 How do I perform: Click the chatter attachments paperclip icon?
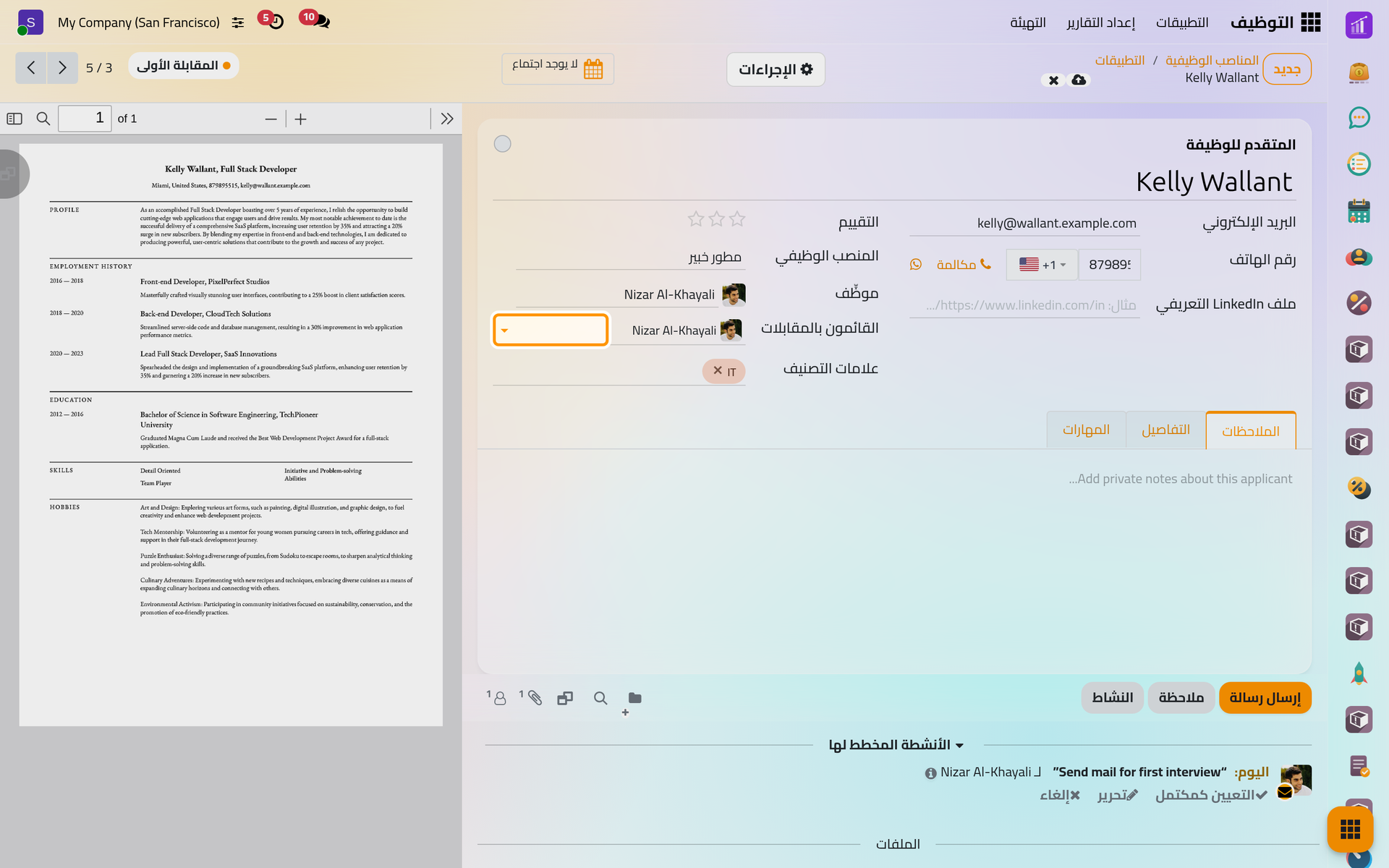click(535, 697)
